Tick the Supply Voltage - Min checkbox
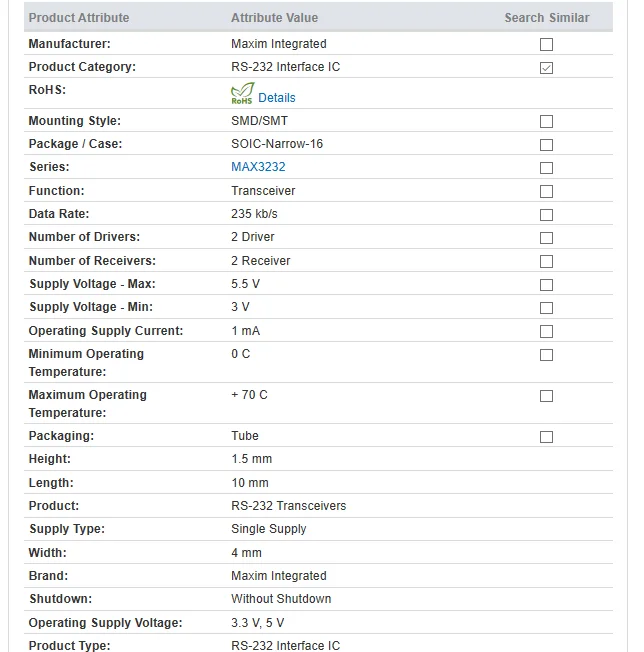The height and width of the screenshot is (652, 644). (x=546, y=308)
